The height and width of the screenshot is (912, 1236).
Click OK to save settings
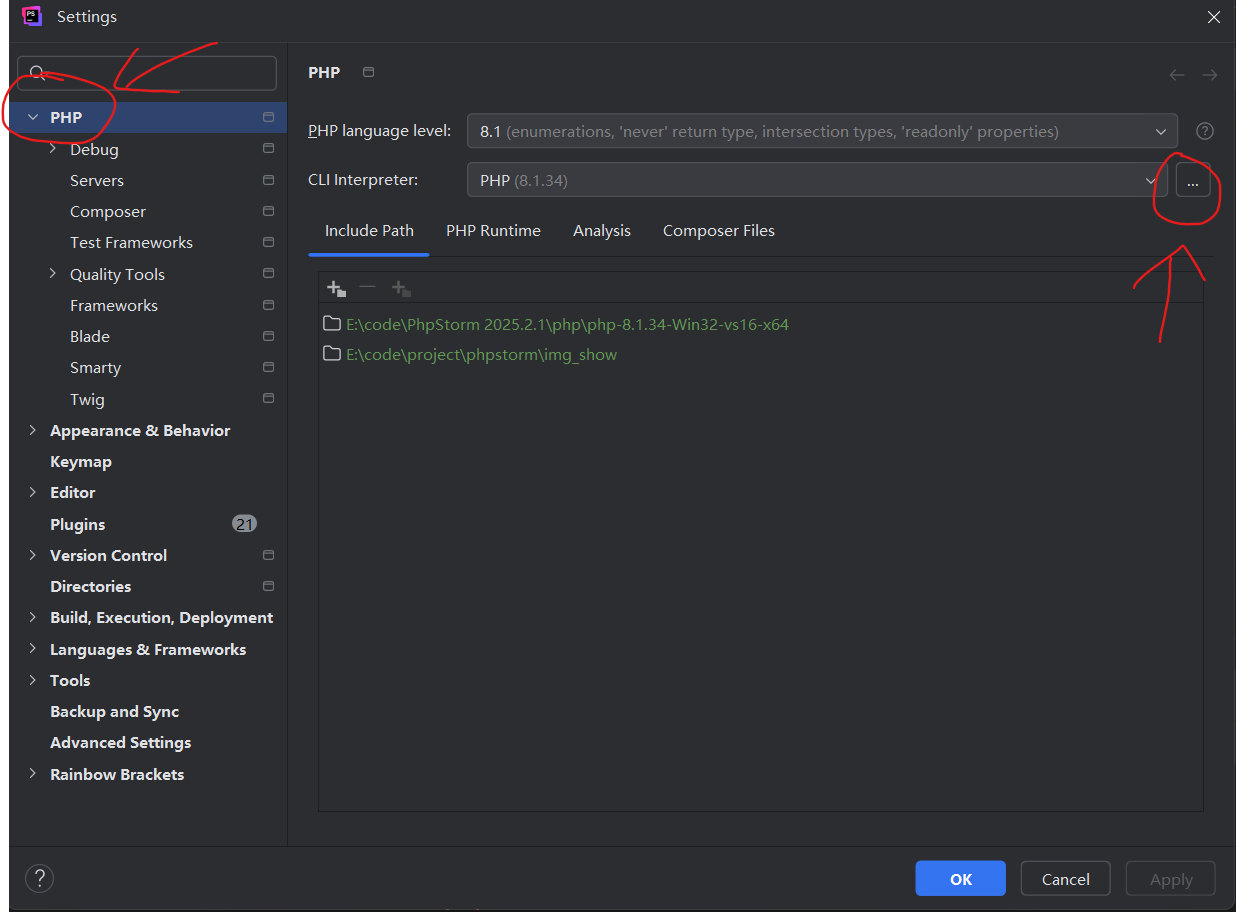point(960,878)
